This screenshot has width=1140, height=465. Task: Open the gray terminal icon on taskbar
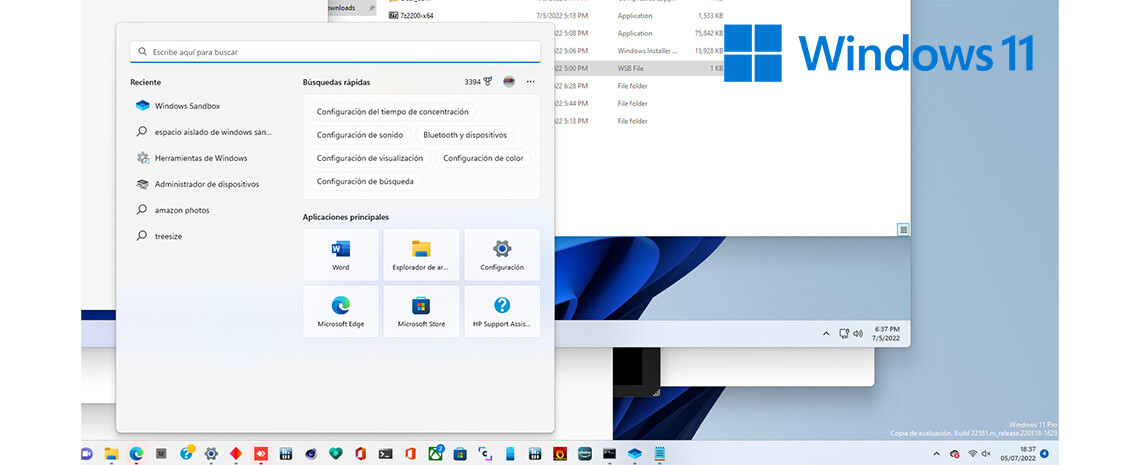pos(385,453)
